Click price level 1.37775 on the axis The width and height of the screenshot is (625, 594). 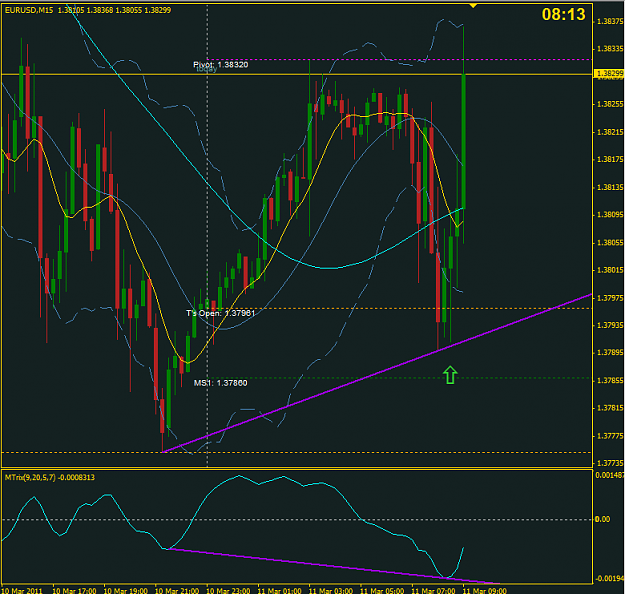tap(609, 436)
